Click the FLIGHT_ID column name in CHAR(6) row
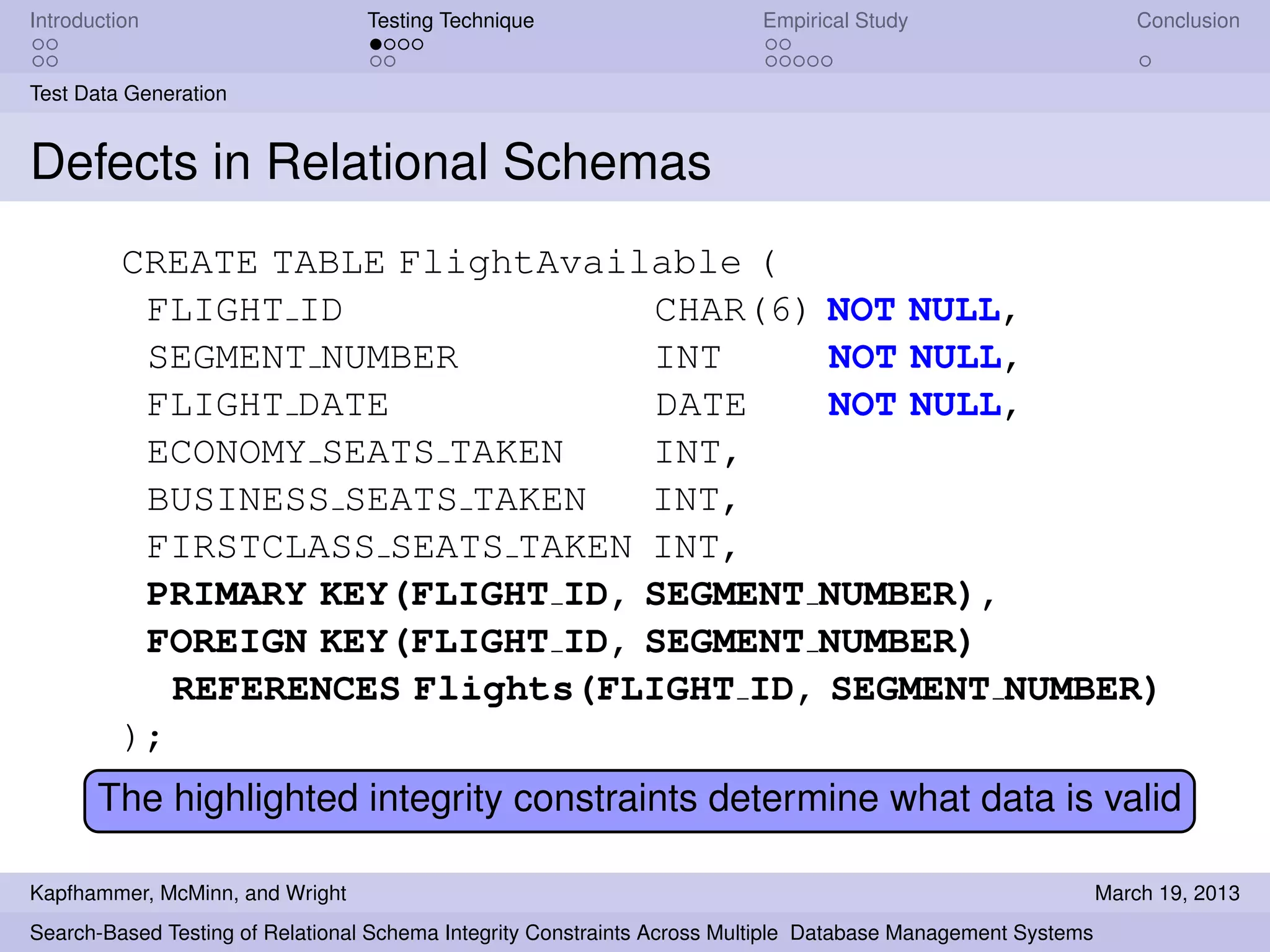 [244, 311]
